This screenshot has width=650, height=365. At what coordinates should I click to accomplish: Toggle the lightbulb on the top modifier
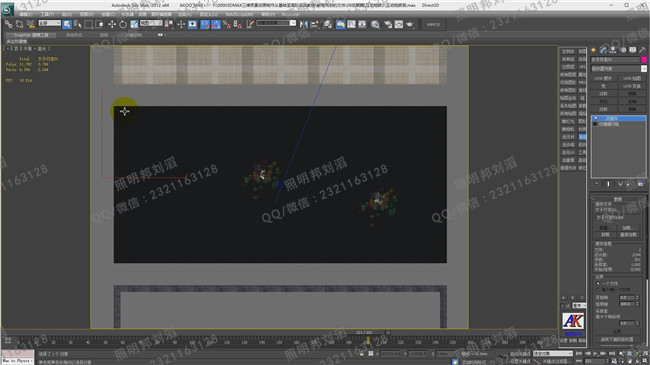[x=596, y=119]
